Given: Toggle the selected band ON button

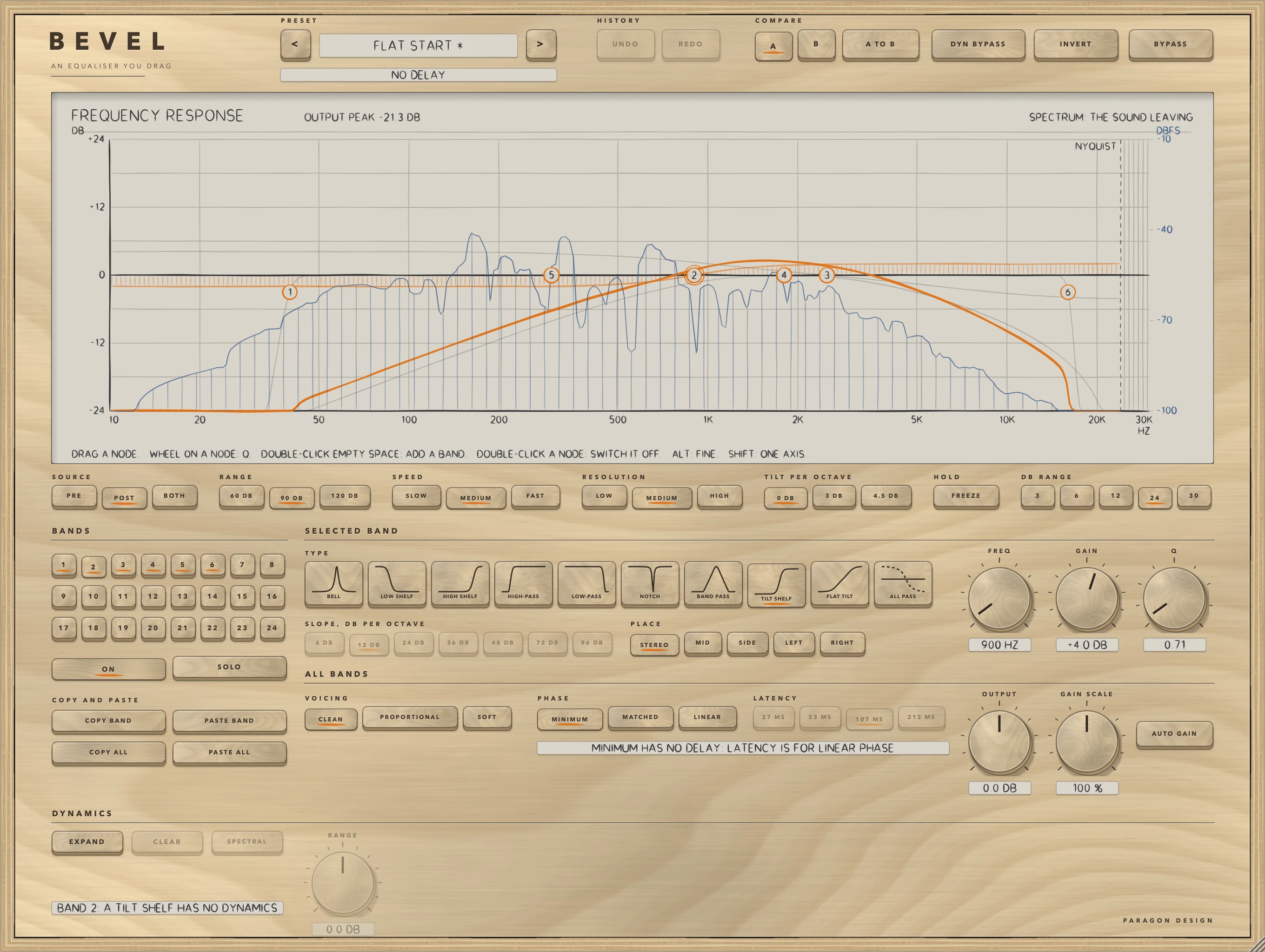Looking at the screenshot, I should [x=109, y=668].
